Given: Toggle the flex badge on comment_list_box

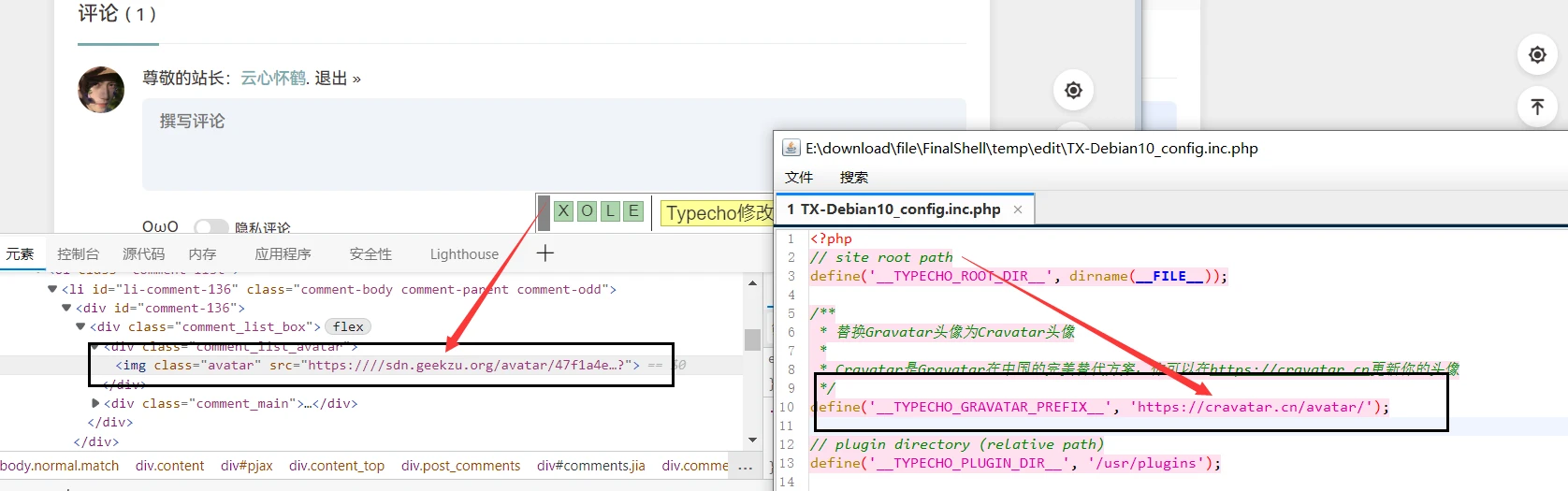Looking at the screenshot, I should [x=348, y=326].
